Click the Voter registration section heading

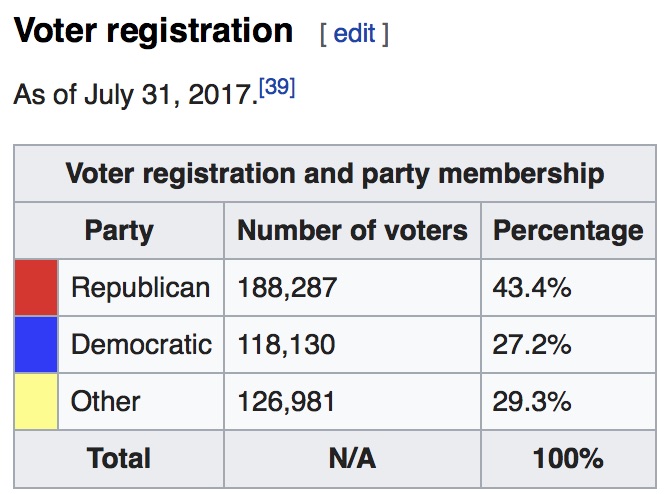153,31
